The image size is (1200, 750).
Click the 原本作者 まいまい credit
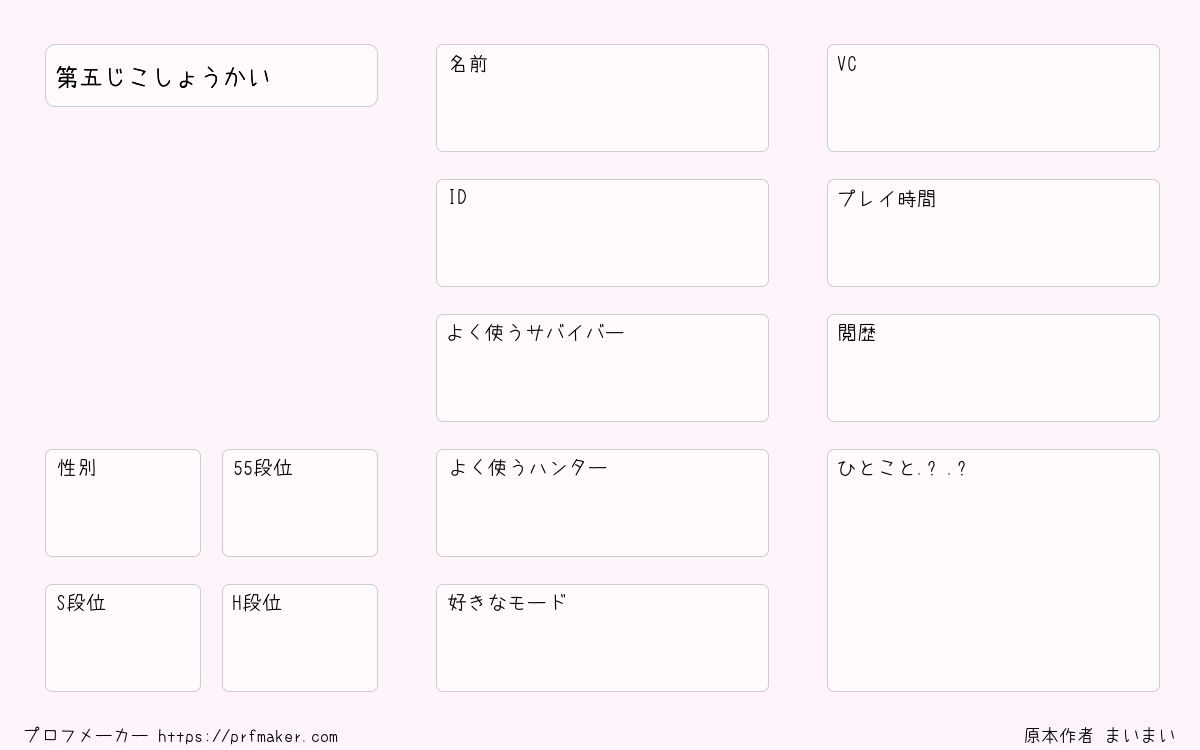click(1100, 736)
